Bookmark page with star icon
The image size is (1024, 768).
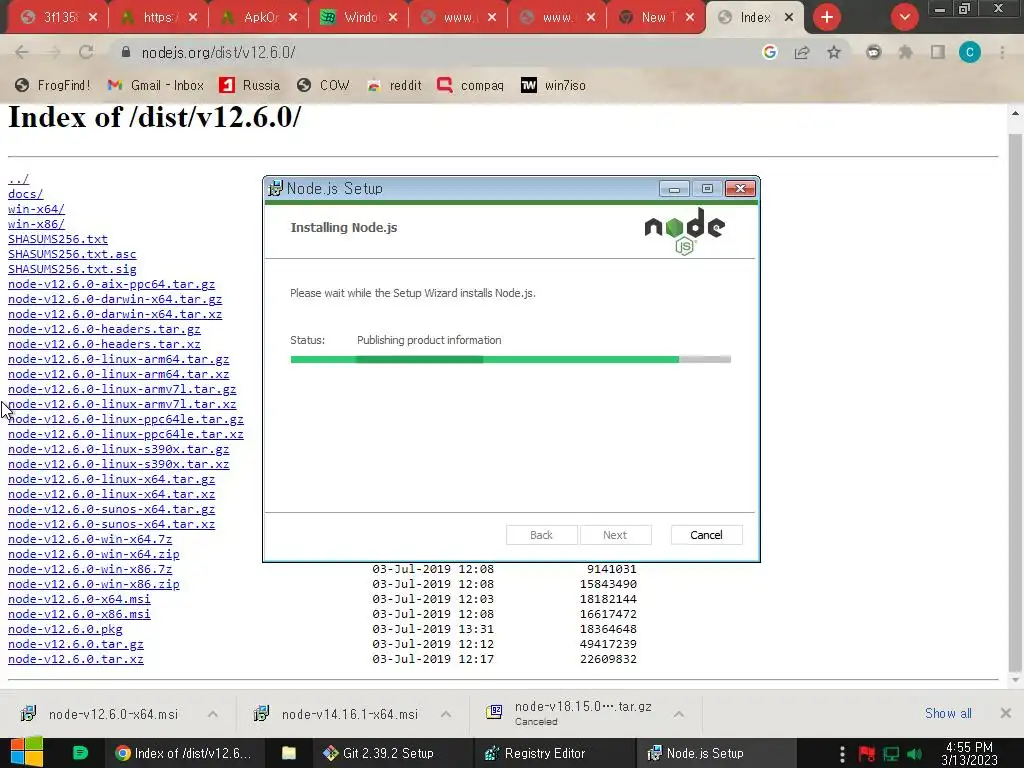(834, 52)
